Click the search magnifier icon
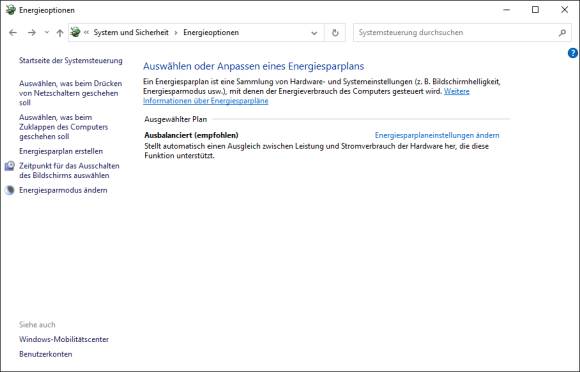This screenshot has height=372, width=580. pos(562,33)
